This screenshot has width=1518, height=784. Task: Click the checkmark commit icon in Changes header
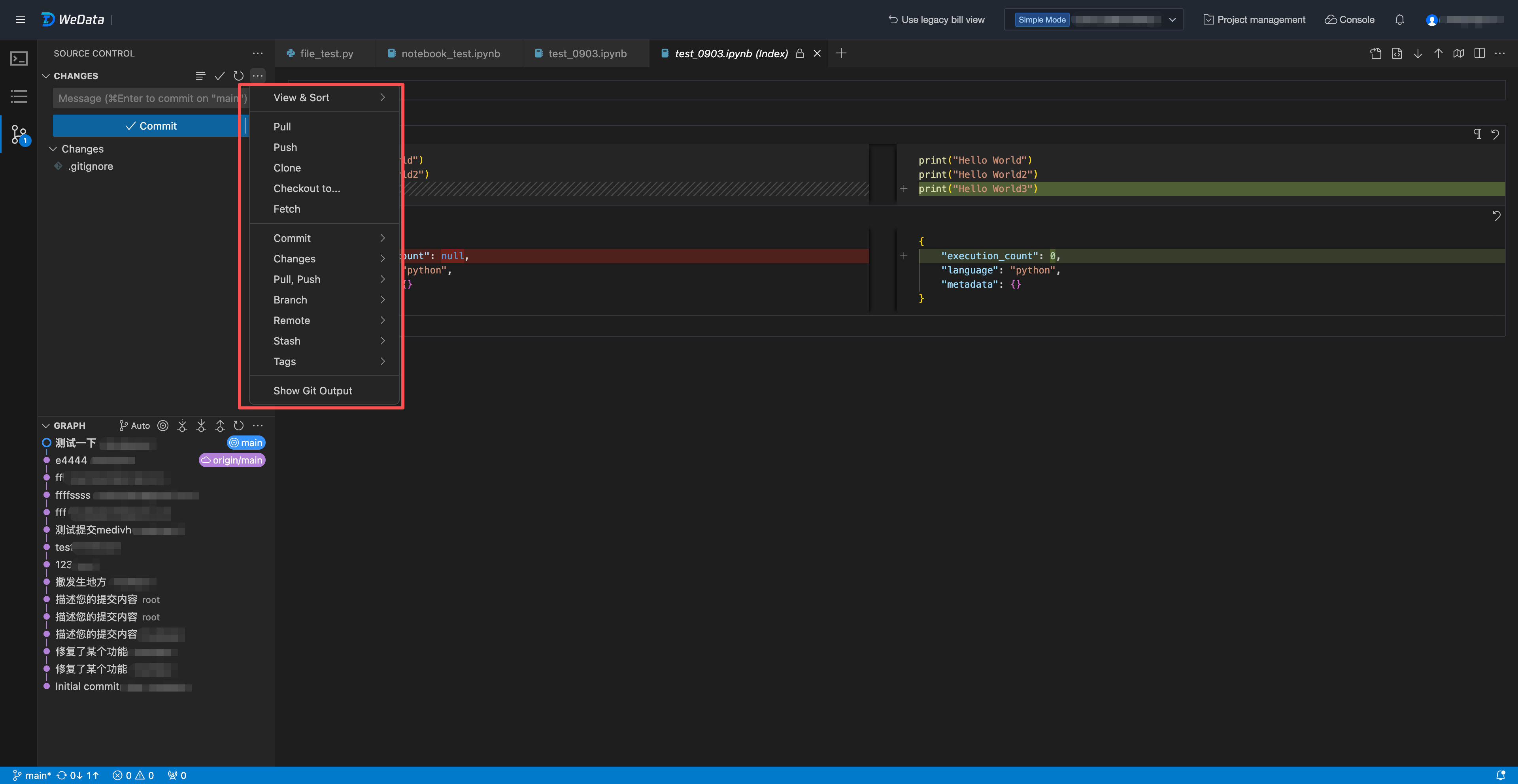point(219,76)
